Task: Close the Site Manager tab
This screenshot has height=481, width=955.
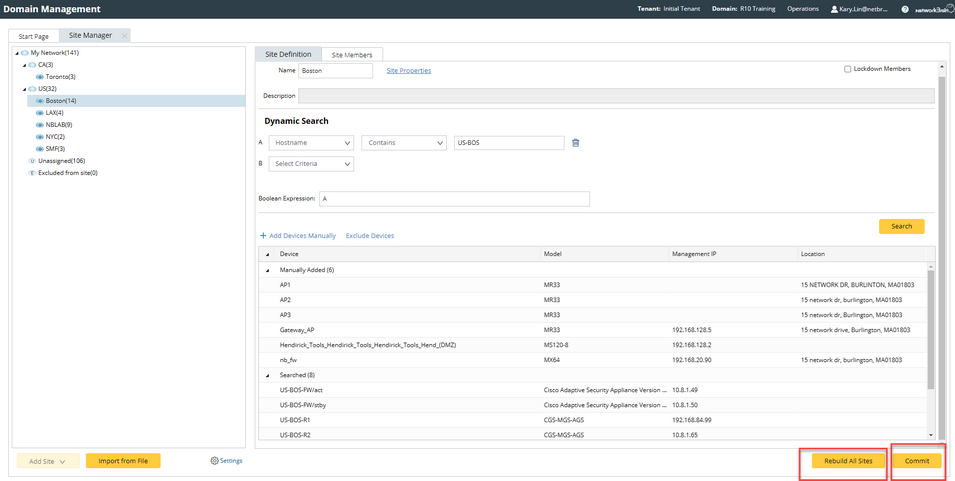Action: pyautogui.click(x=124, y=36)
